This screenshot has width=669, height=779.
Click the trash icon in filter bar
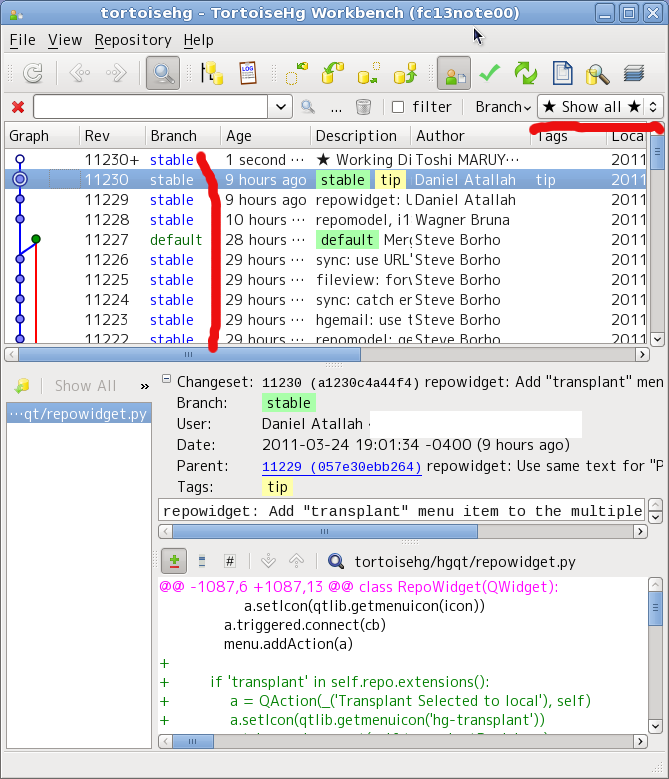click(364, 107)
